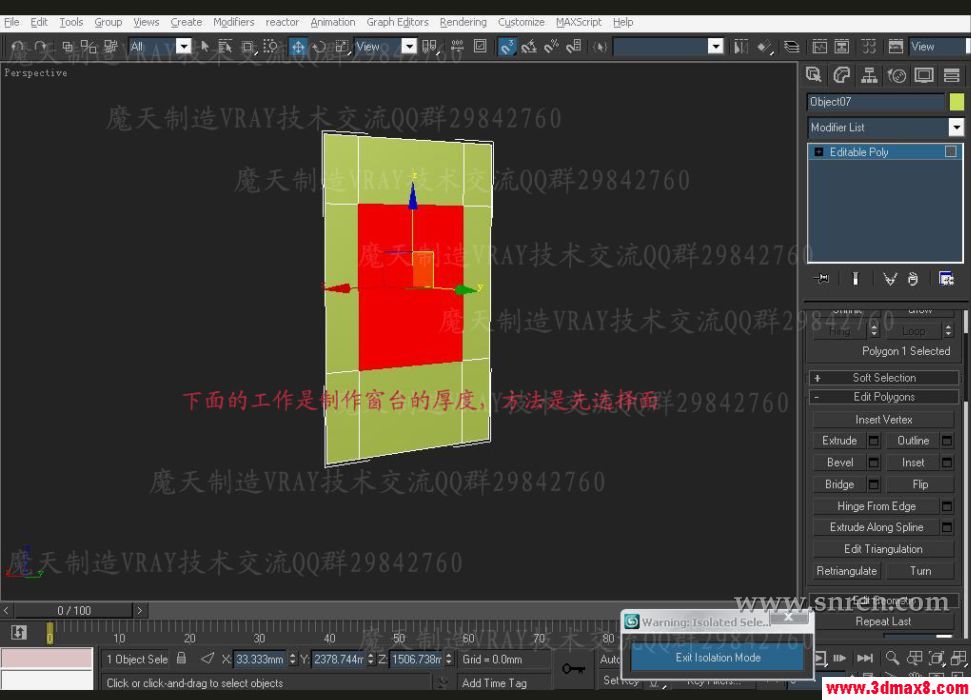The height and width of the screenshot is (700, 971).
Task: Toggle the Editable Poly visibility switch
Action: coord(950,152)
